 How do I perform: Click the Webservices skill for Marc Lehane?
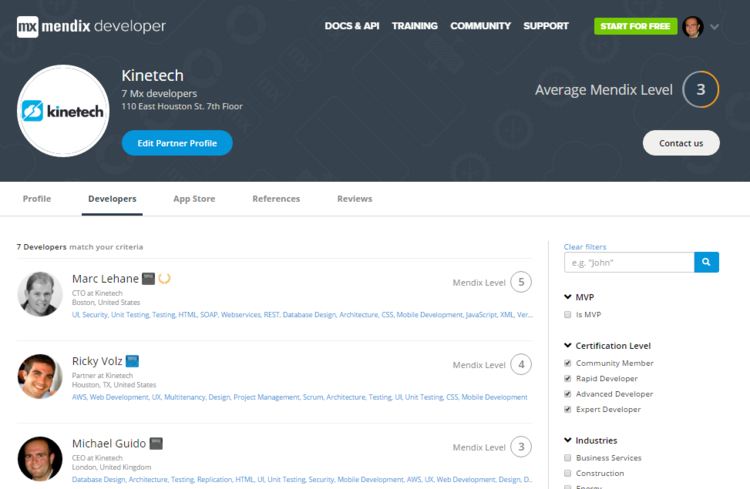point(241,315)
